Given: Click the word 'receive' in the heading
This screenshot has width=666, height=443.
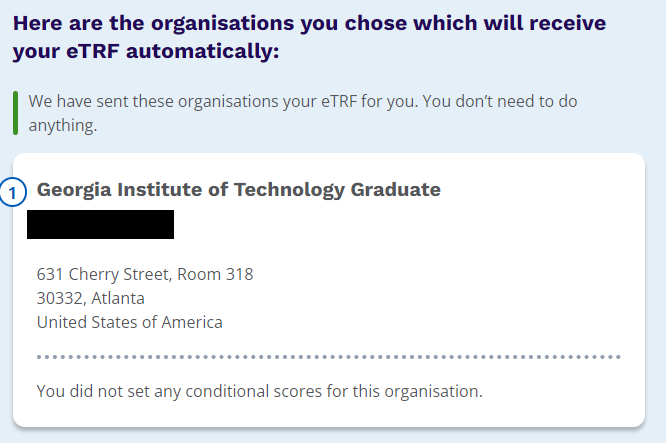Looking at the screenshot, I should pyautogui.click(x=567, y=23).
